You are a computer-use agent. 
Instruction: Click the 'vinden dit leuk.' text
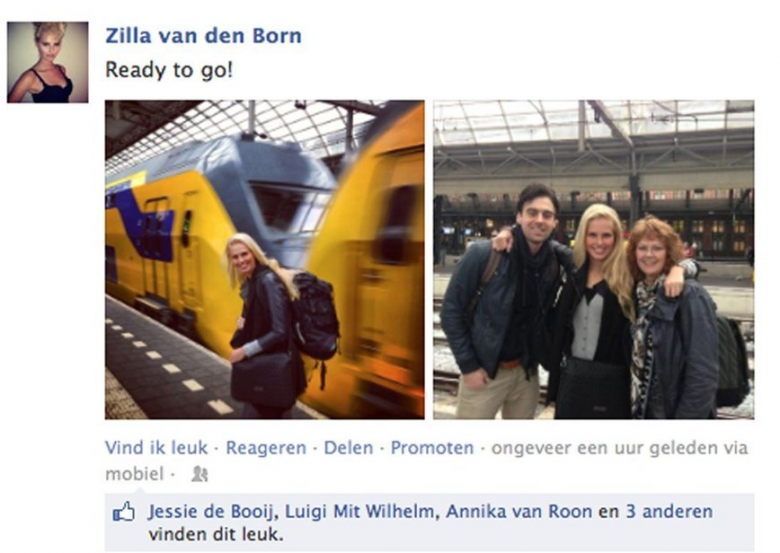pos(216,535)
